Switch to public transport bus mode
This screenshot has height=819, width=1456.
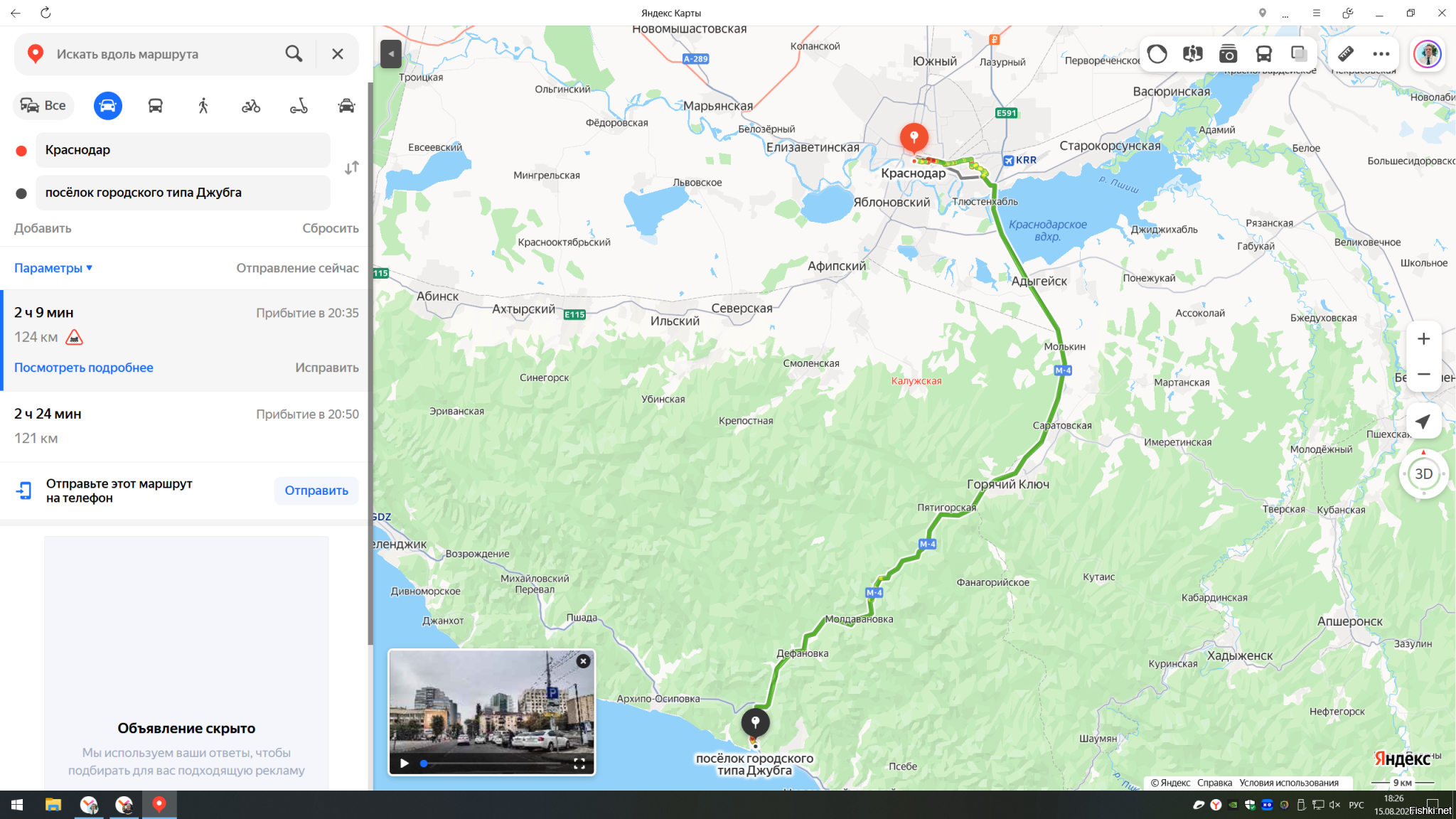click(x=155, y=106)
